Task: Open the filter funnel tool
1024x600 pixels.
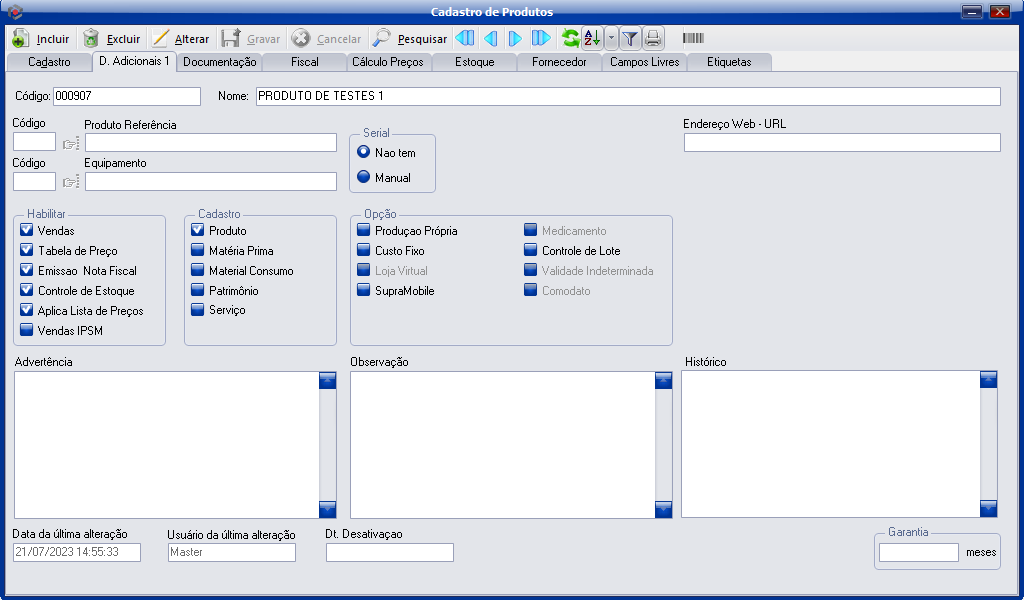Action: tap(630, 39)
